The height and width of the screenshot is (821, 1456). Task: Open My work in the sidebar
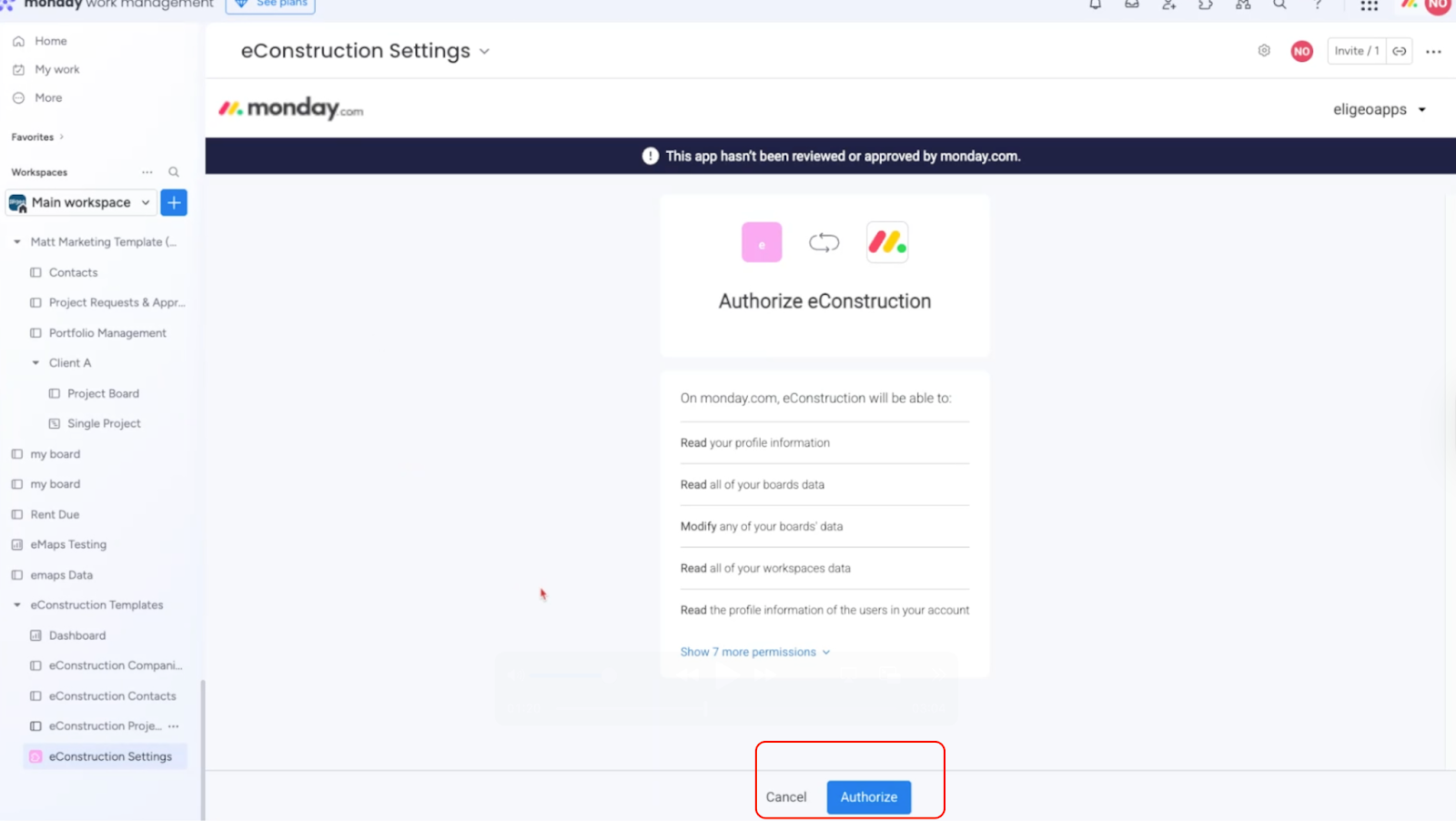[x=56, y=69]
